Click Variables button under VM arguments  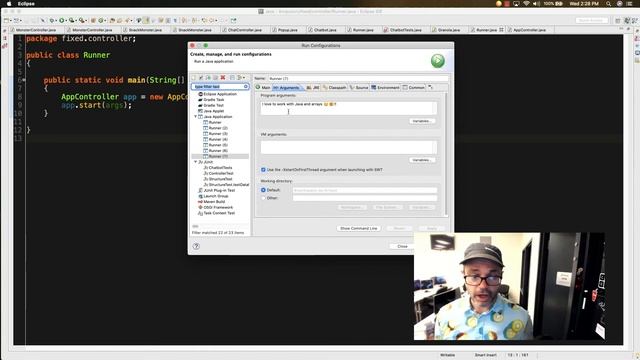pos(422,160)
